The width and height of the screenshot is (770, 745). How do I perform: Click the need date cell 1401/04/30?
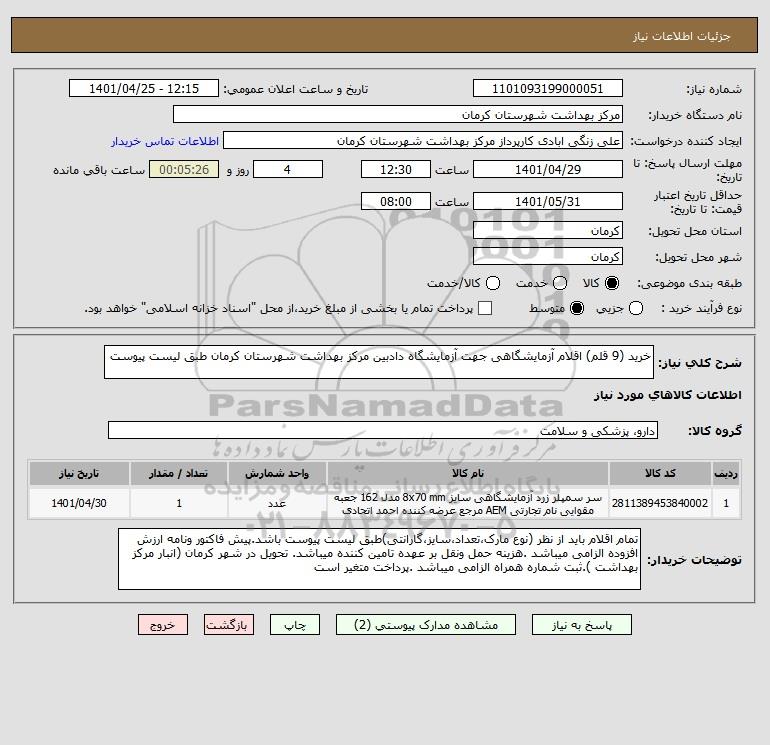[79, 503]
